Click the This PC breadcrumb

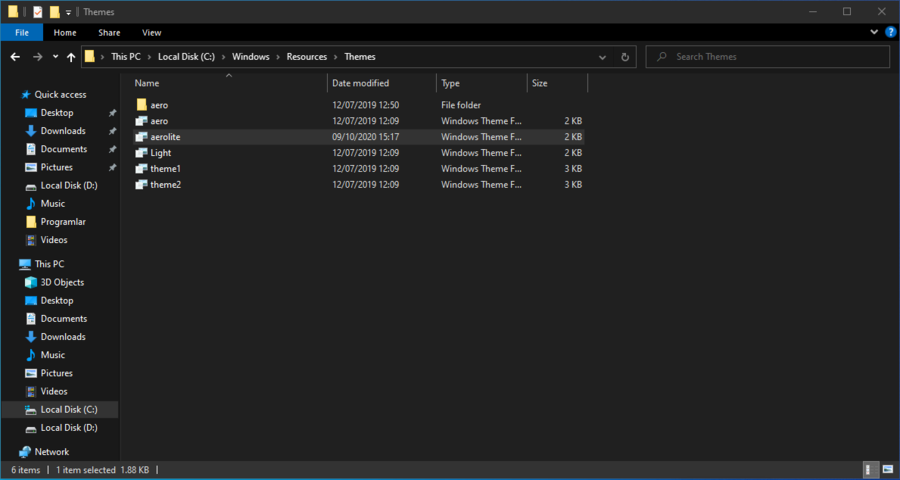click(x=126, y=57)
